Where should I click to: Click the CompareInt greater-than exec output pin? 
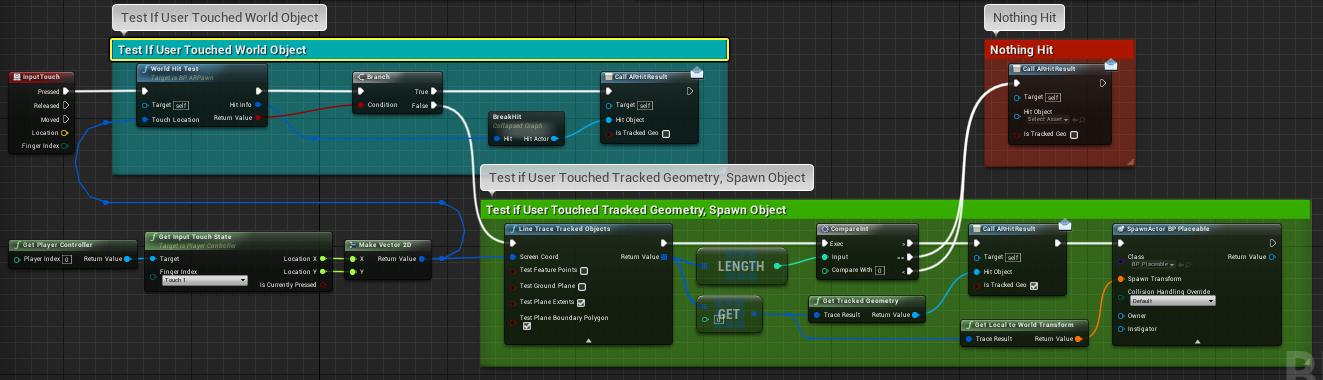[x=910, y=243]
